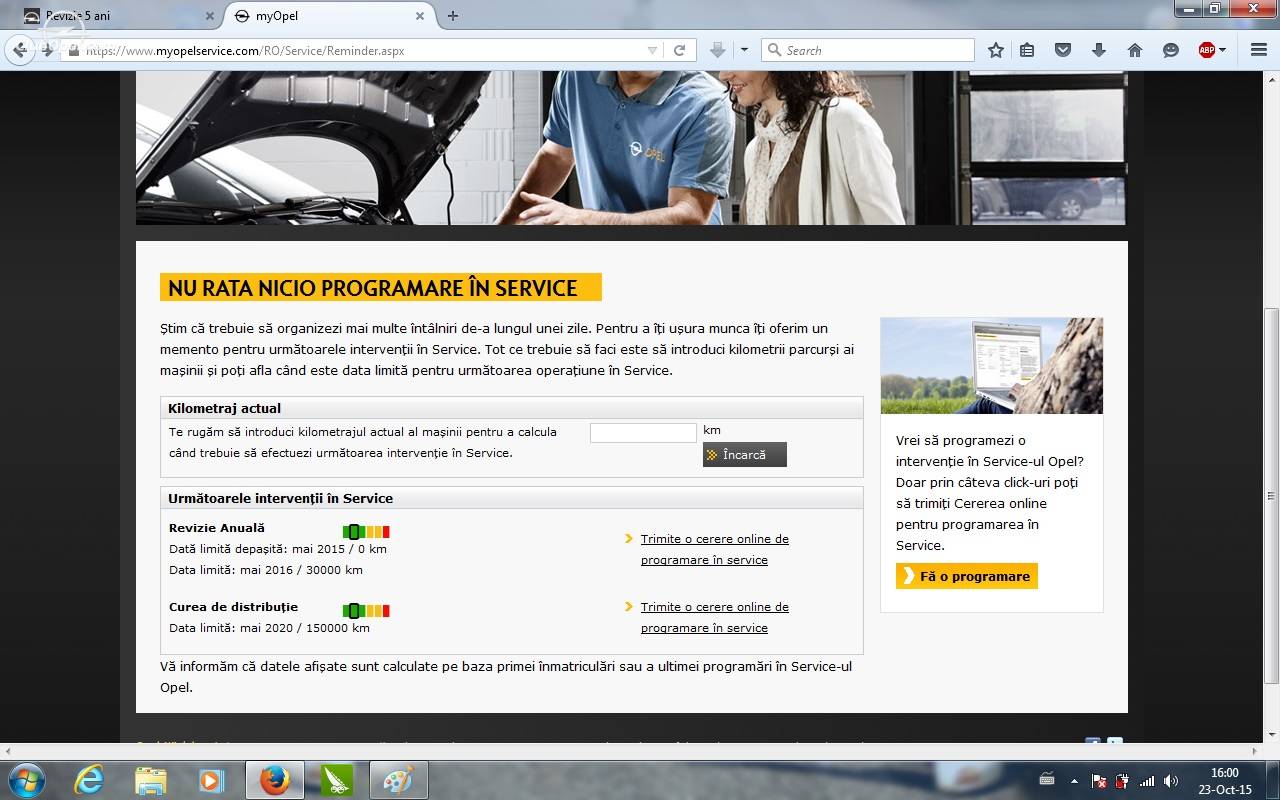Go back with the browser back arrow
This screenshot has height=800, width=1280.
(20, 50)
